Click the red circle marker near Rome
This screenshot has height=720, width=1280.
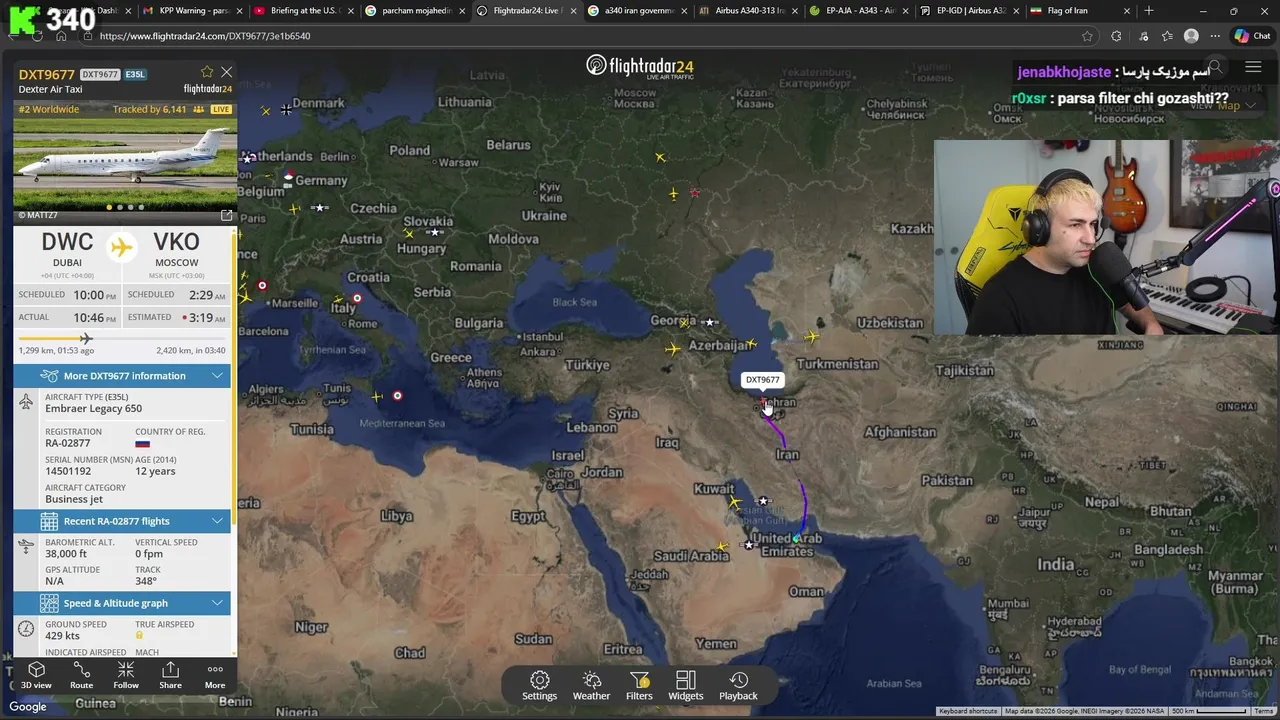357,298
